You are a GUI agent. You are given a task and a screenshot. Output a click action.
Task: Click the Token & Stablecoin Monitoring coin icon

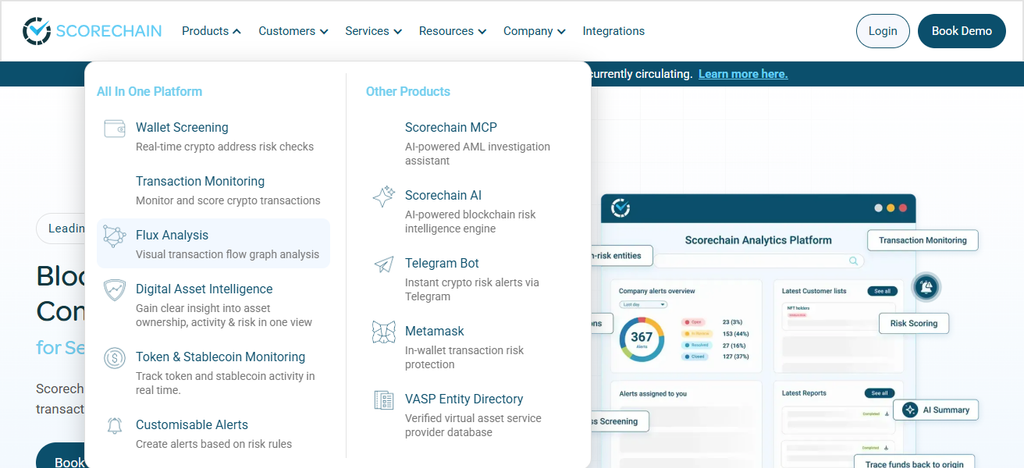pos(115,358)
